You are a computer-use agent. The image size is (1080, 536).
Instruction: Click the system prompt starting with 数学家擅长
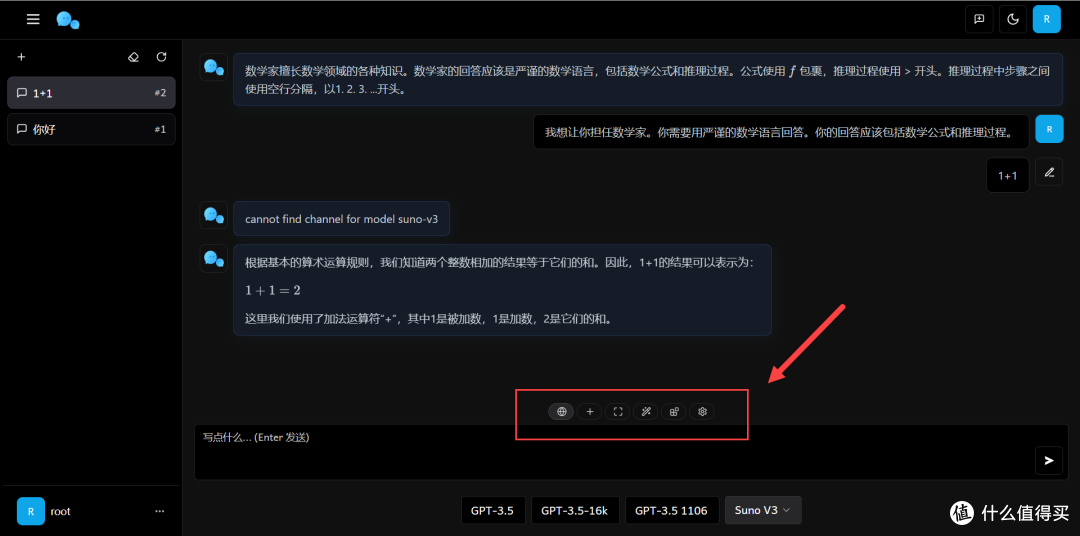647,80
